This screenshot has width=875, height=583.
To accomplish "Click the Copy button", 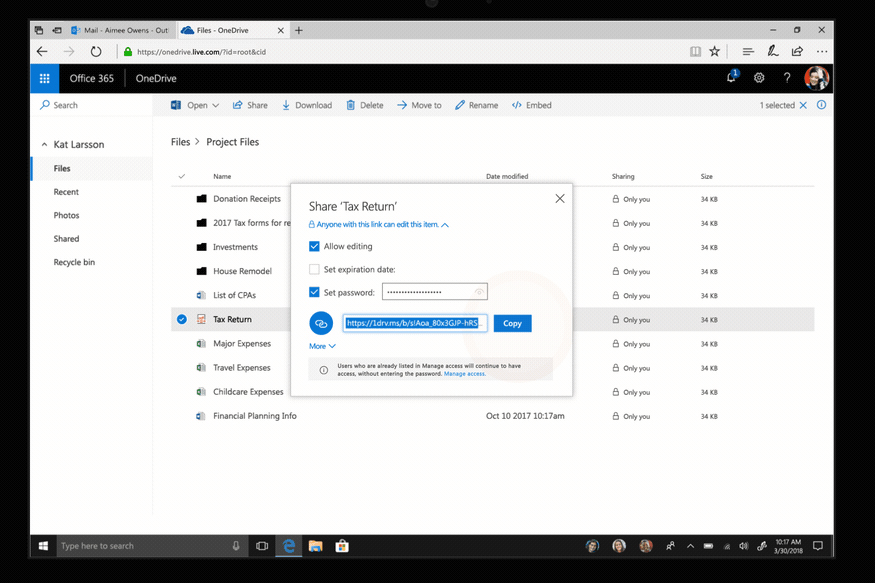I will point(512,323).
